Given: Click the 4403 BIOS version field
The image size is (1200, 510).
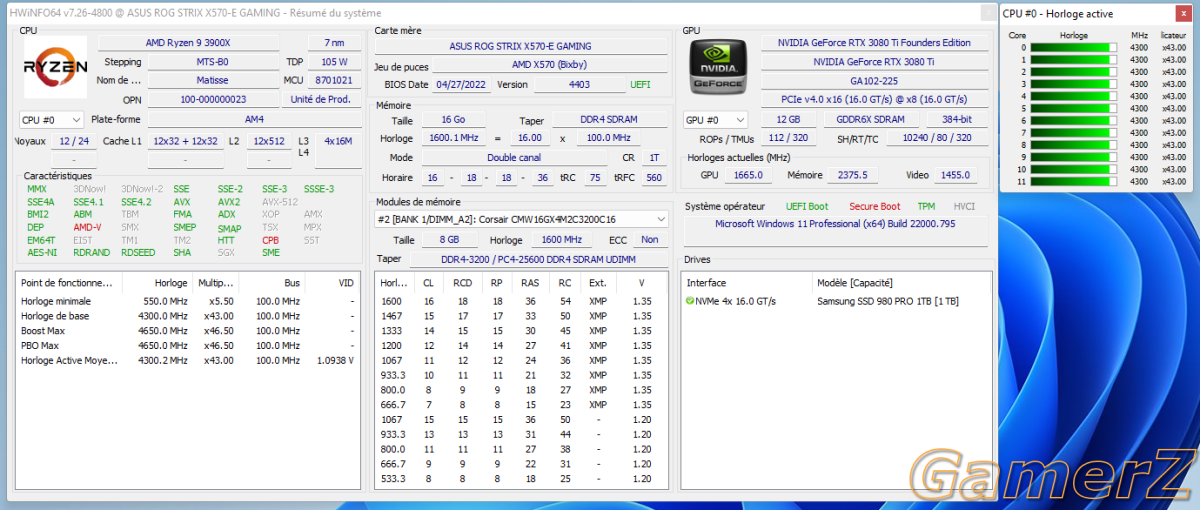Looking at the screenshot, I should [579, 85].
